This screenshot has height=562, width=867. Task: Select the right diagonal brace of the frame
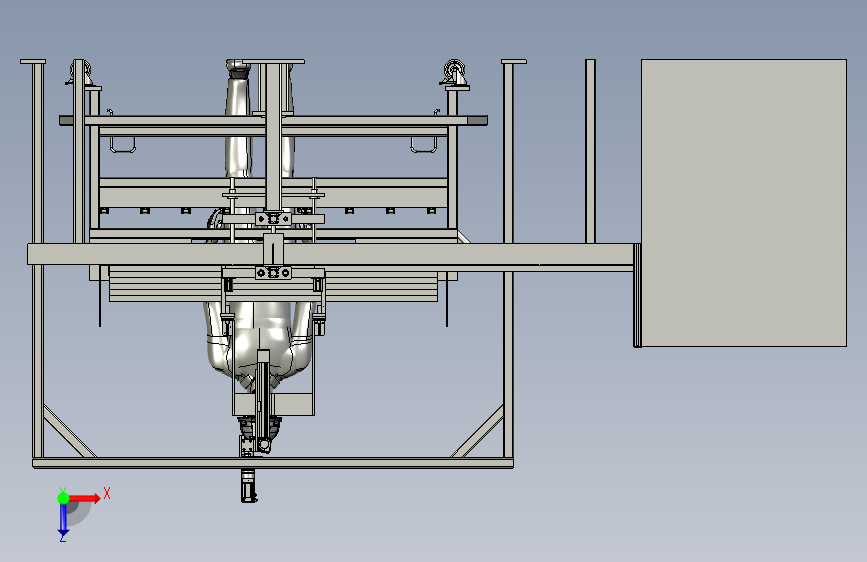[478, 431]
